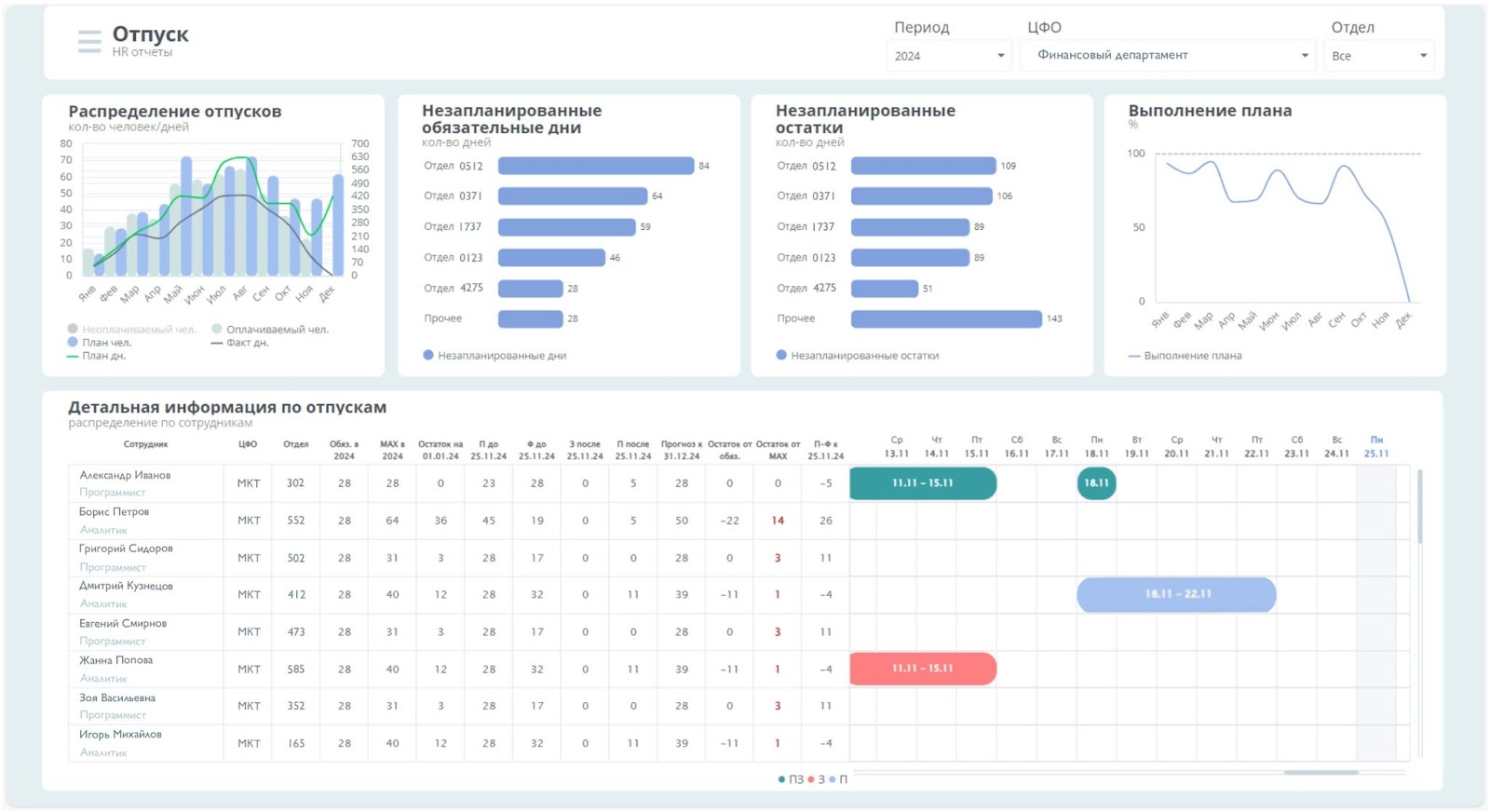Select employee Жанна Попова
The height and width of the screenshot is (812, 1490).
[x=115, y=659]
